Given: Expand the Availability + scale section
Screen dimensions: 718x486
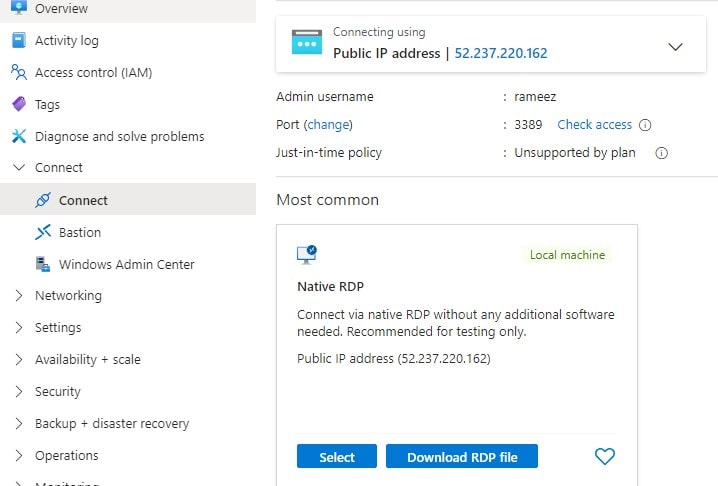Looking at the screenshot, I should [19, 360].
